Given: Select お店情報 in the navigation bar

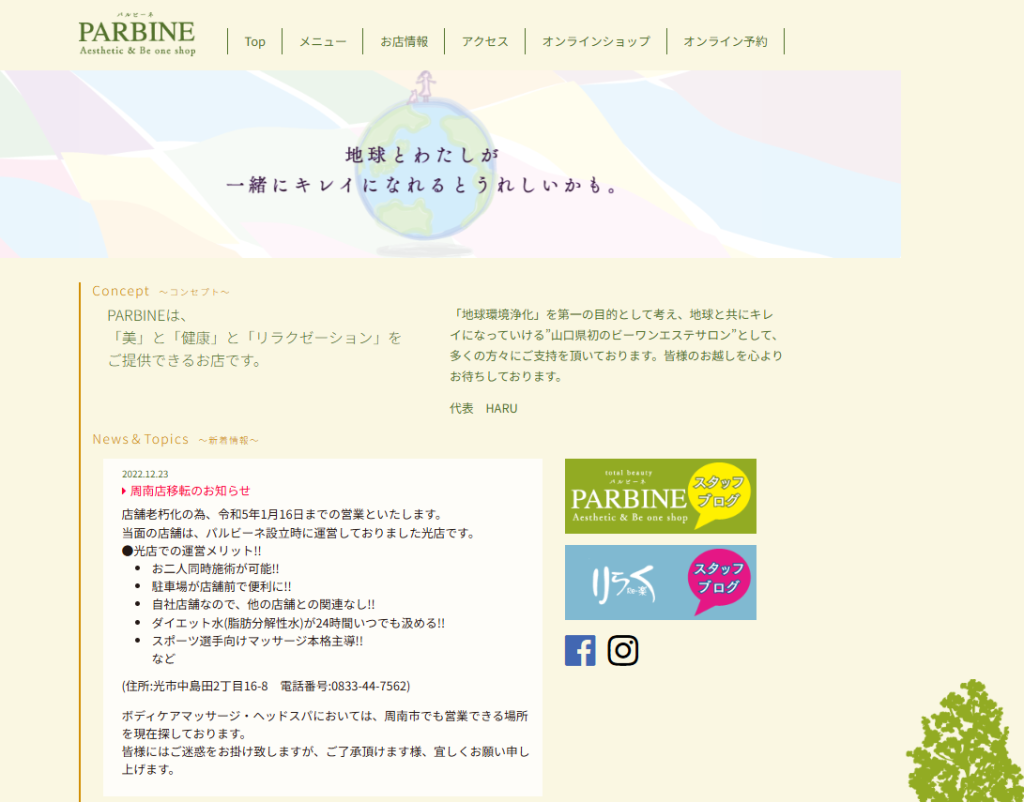Looking at the screenshot, I should pos(404,41).
